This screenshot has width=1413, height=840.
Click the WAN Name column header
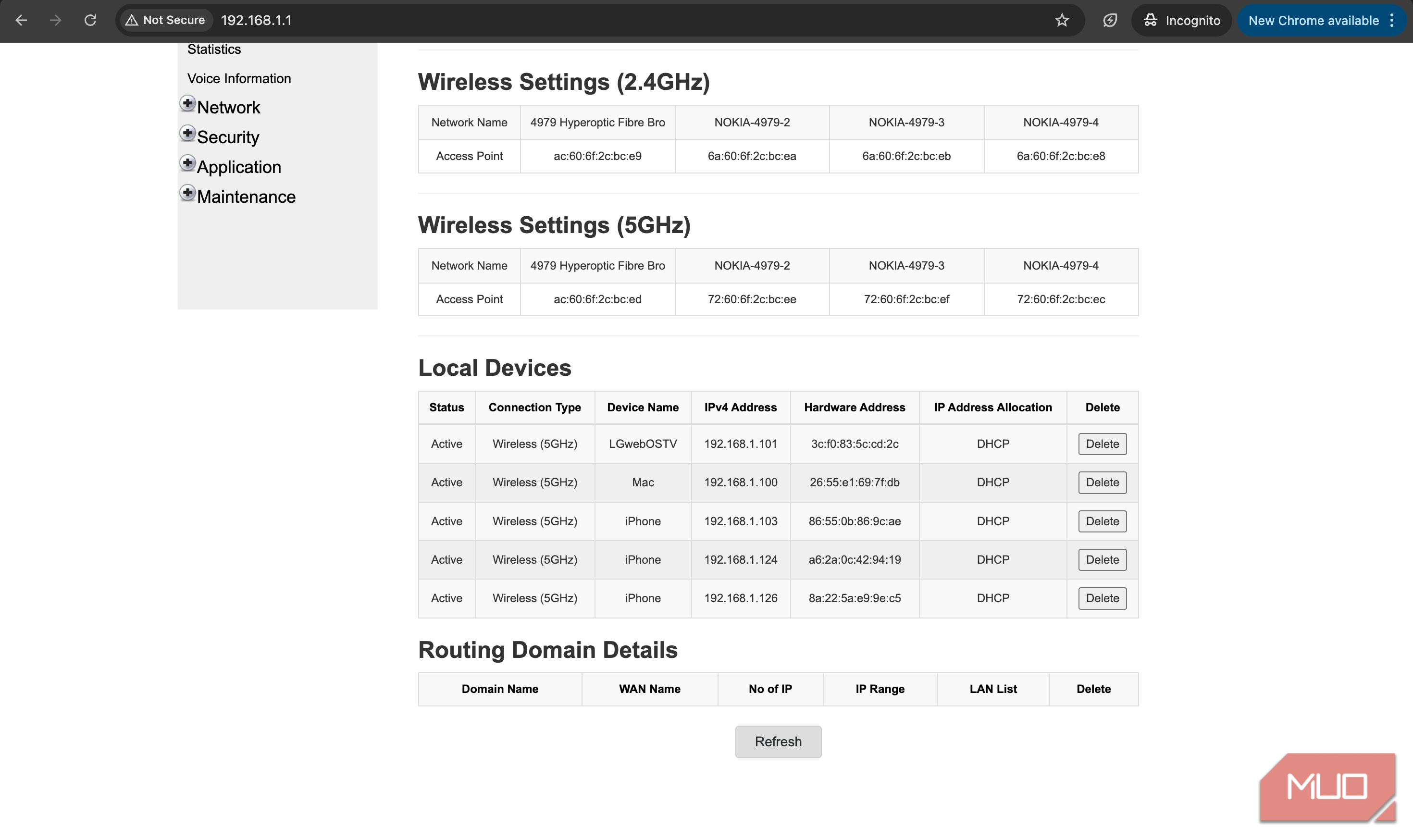coord(649,689)
